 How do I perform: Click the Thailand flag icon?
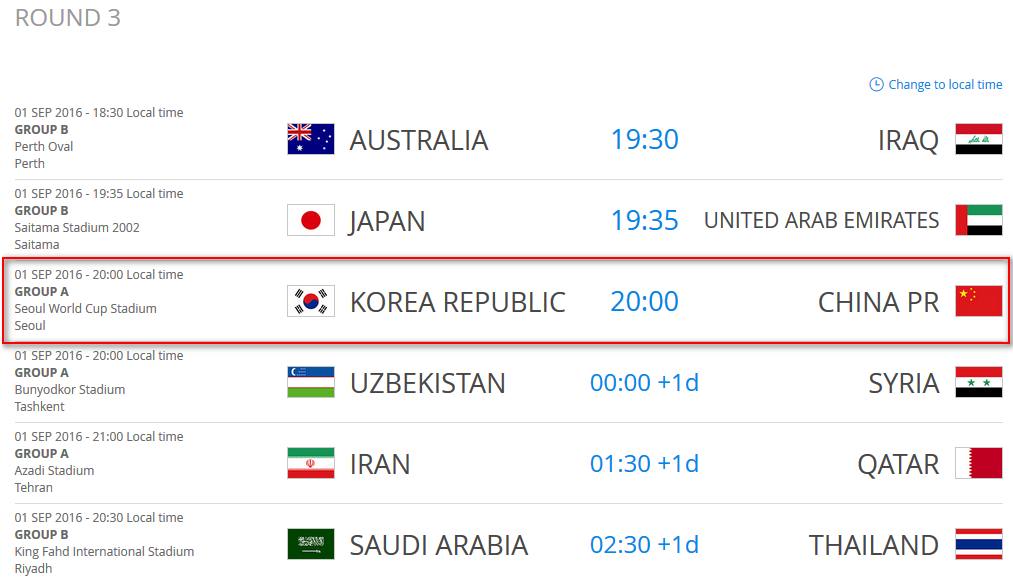pyautogui.click(x=978, y=544)
